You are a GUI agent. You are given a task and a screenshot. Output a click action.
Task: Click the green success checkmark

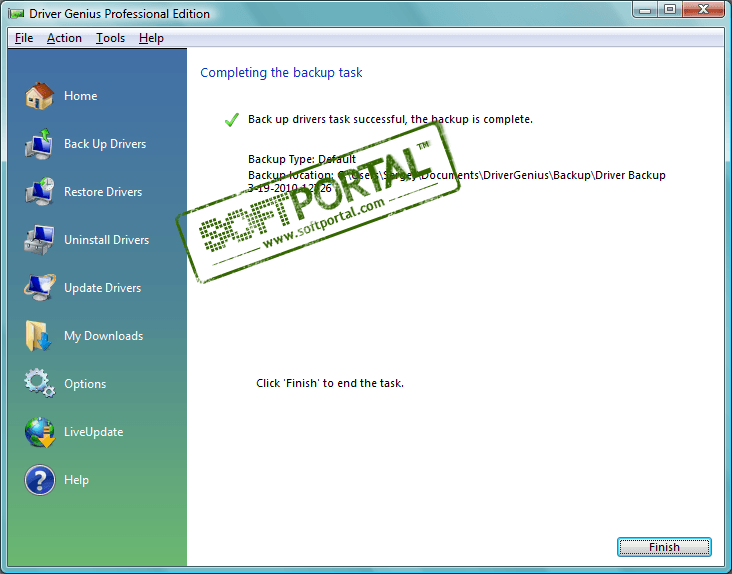point(232,120)
